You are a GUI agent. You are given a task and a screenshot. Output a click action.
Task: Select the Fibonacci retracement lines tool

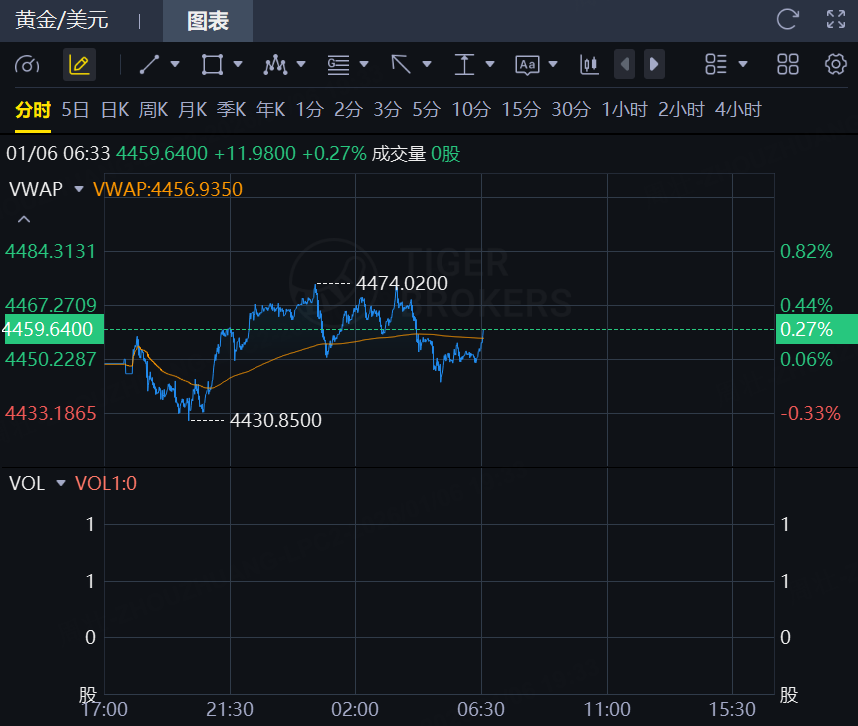coord(338,65)
